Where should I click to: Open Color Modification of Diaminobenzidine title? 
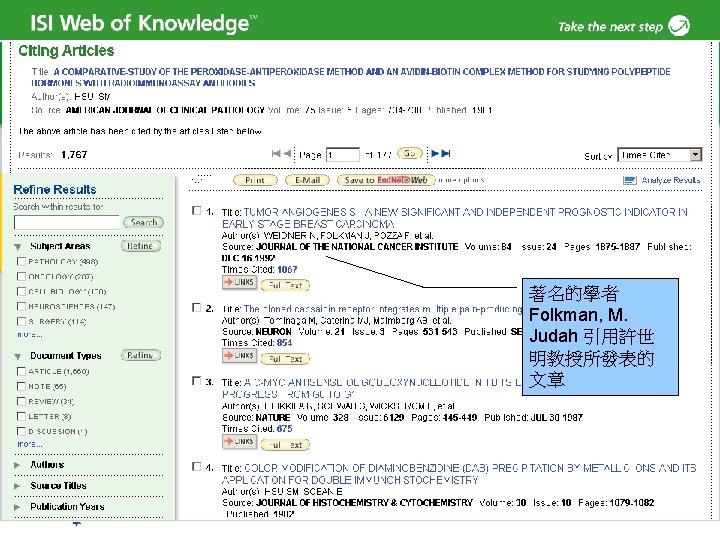coord(459,474)
